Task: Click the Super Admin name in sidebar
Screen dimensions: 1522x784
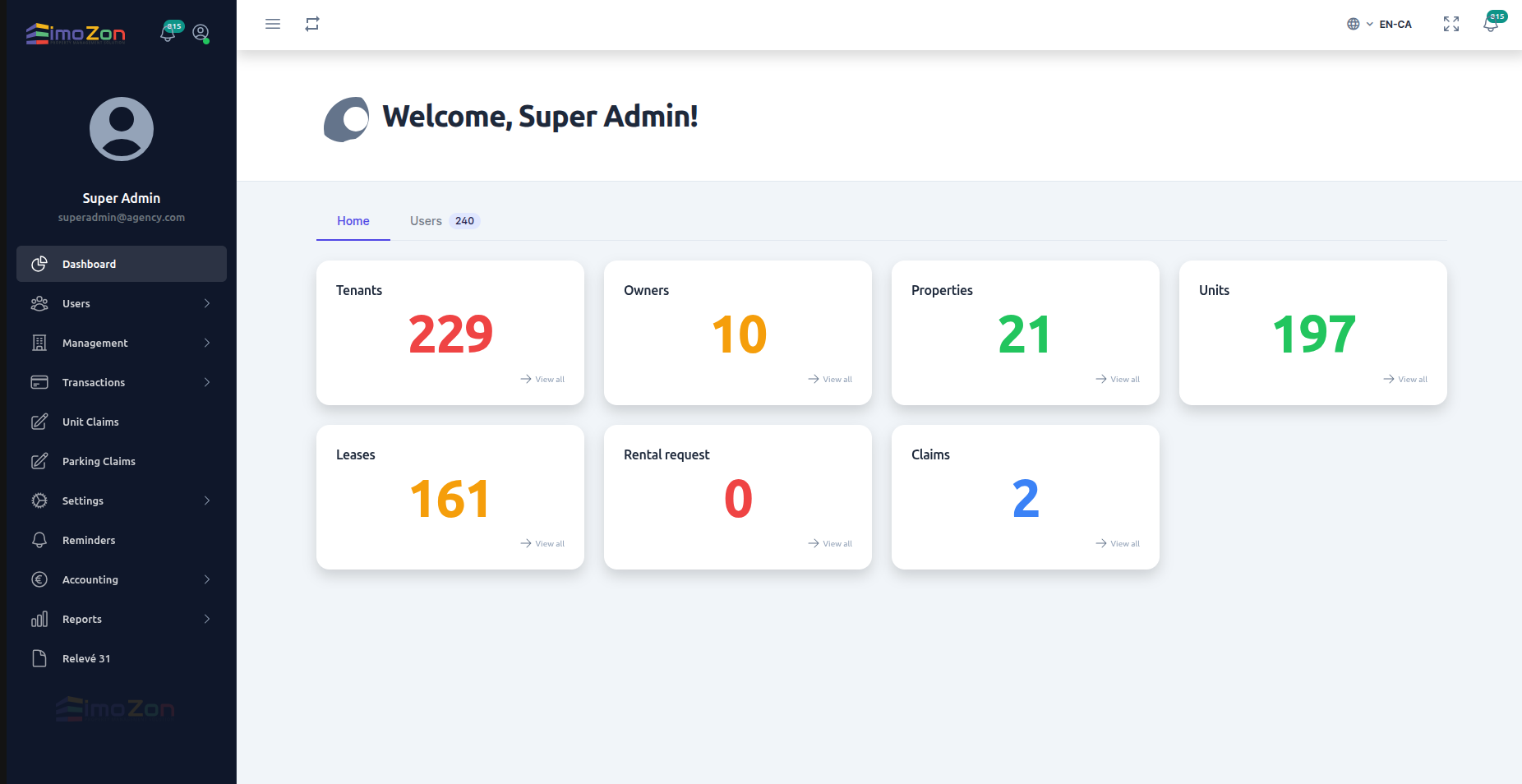Action: click(x=122, y=198)
